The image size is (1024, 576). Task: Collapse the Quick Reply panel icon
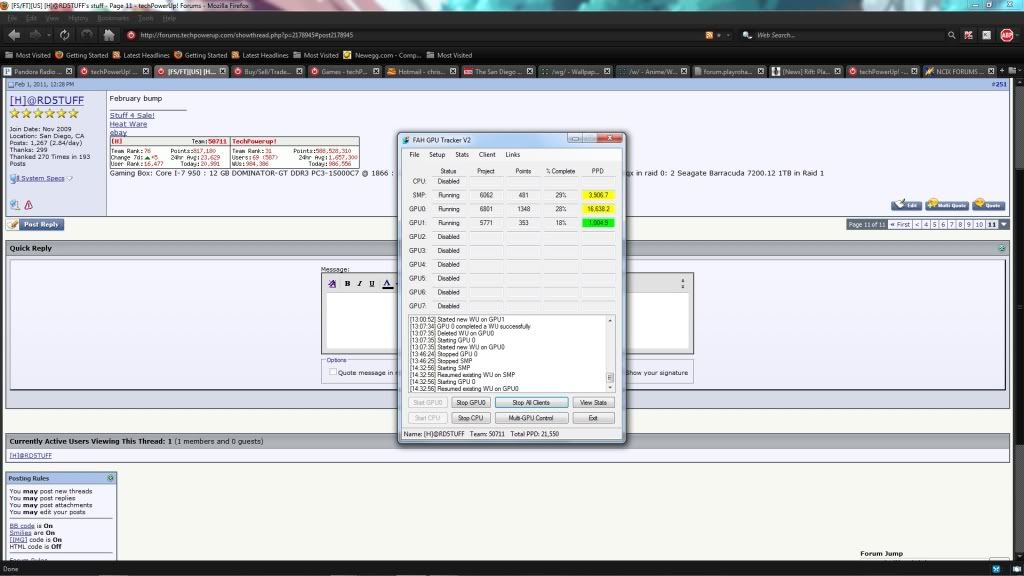(x=1002, y=248)
